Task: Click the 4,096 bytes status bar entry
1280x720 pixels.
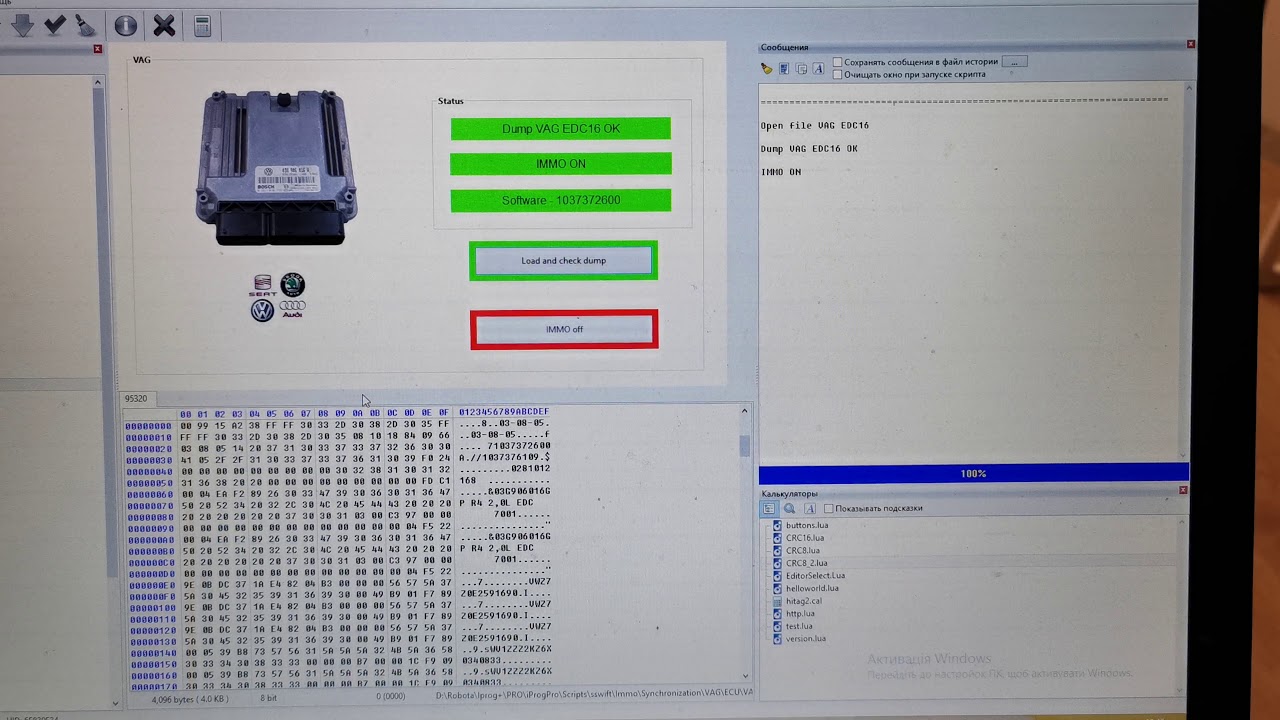Action: coord(190,698)
